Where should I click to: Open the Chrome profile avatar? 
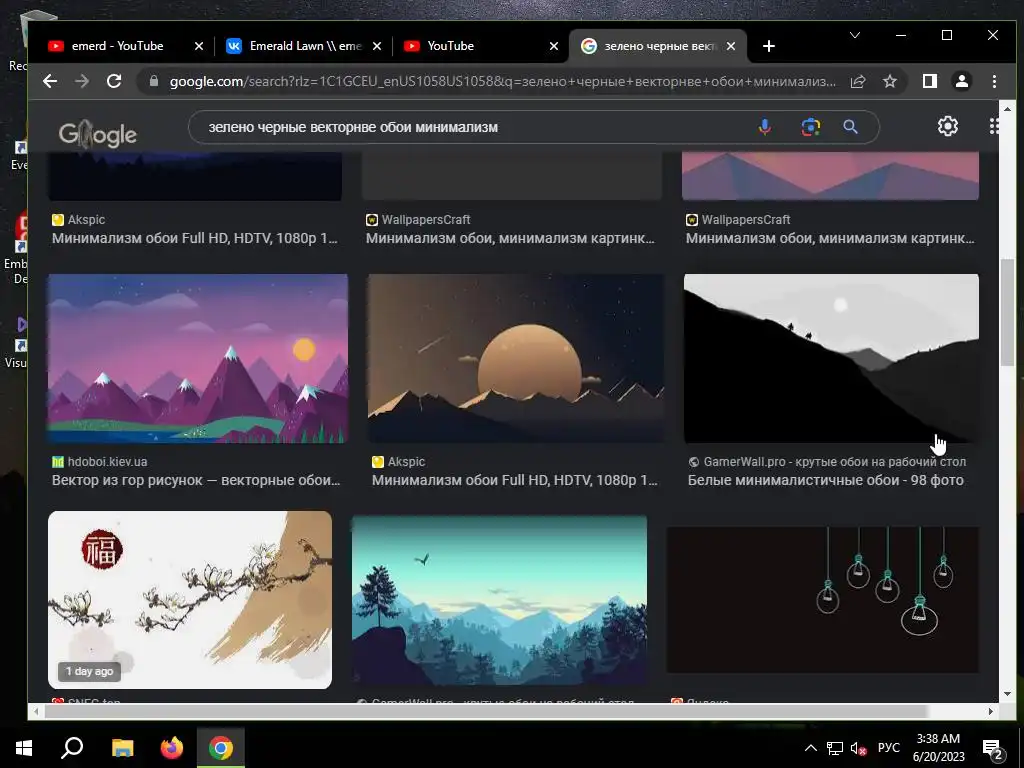click(961, 81)
